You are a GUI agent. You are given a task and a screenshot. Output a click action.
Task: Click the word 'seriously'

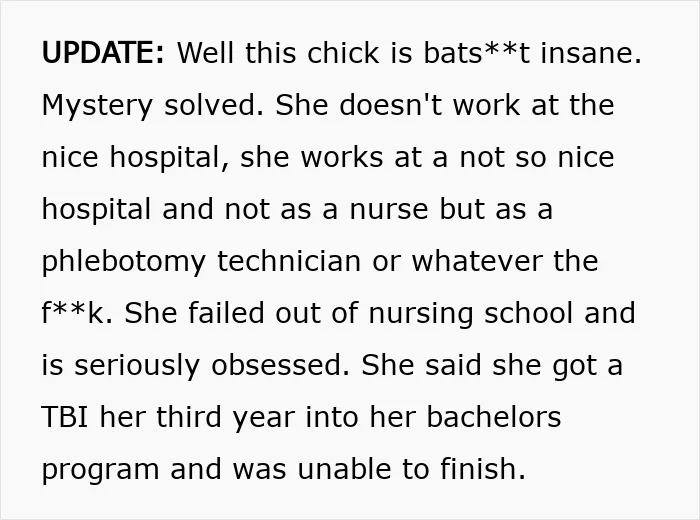point(137,366)
